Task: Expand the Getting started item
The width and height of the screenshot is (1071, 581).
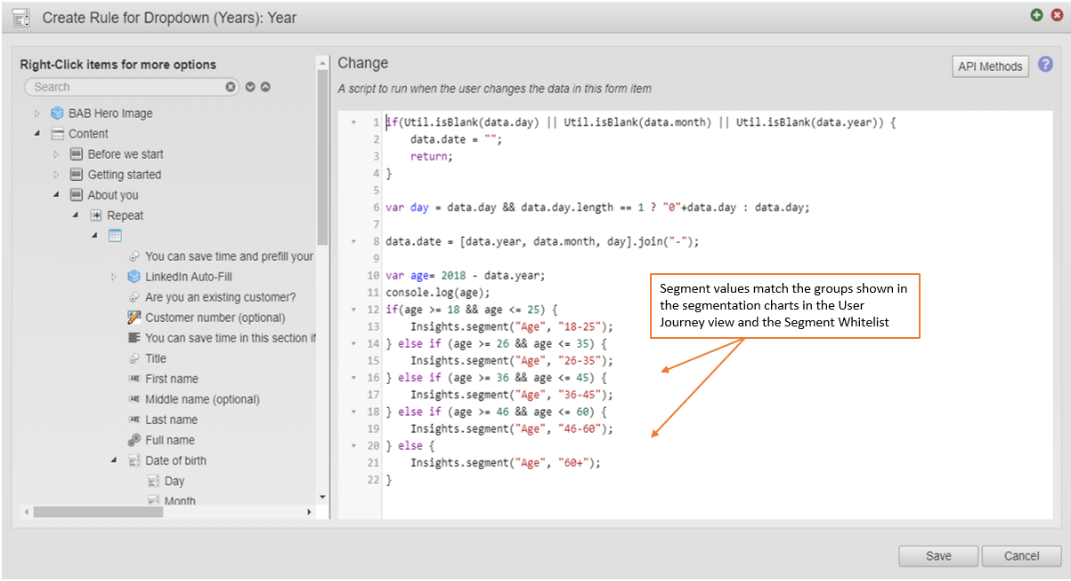Action: (57, 174)
